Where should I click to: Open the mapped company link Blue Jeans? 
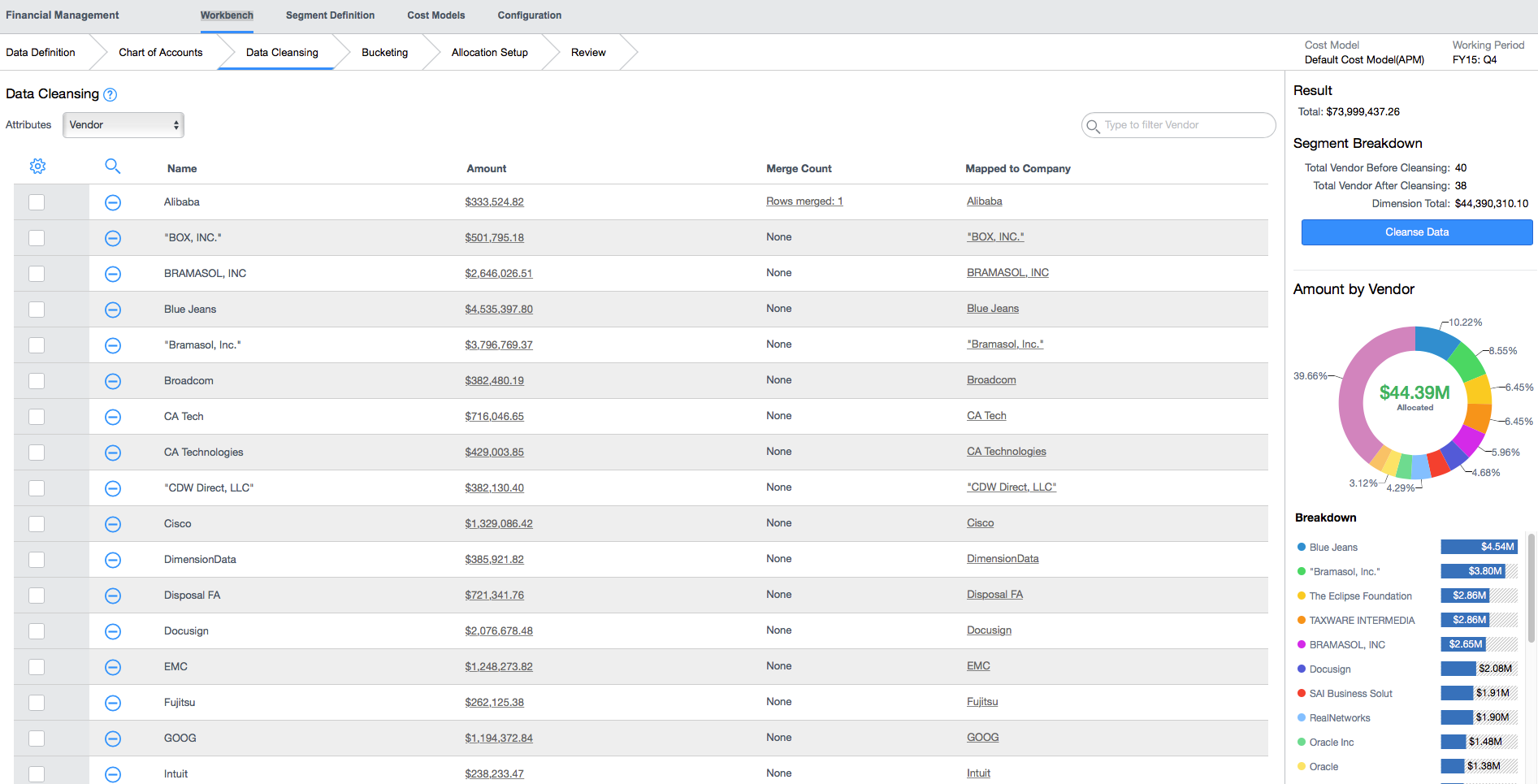click(993, 309)
